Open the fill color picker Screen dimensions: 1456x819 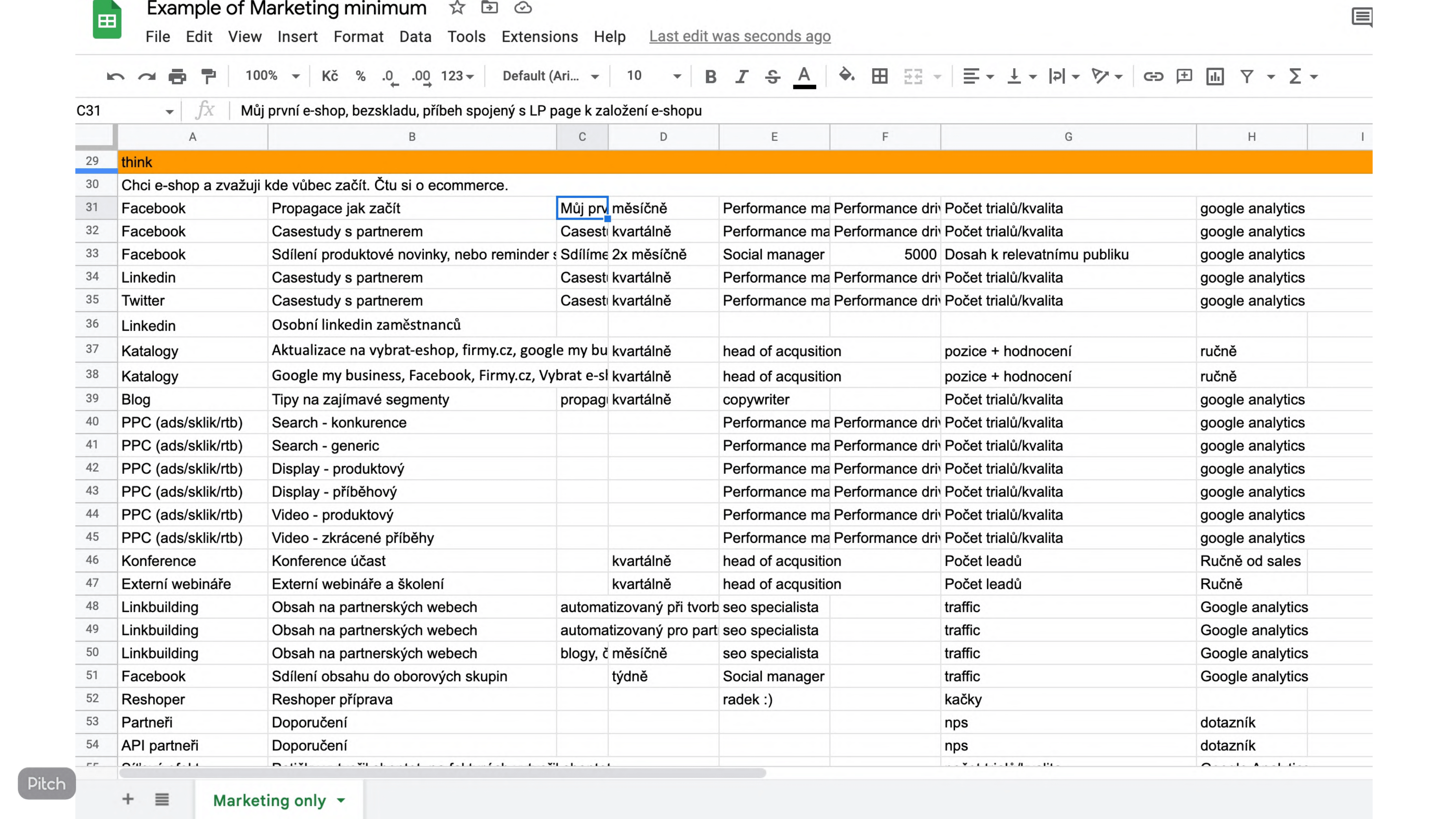846,75
